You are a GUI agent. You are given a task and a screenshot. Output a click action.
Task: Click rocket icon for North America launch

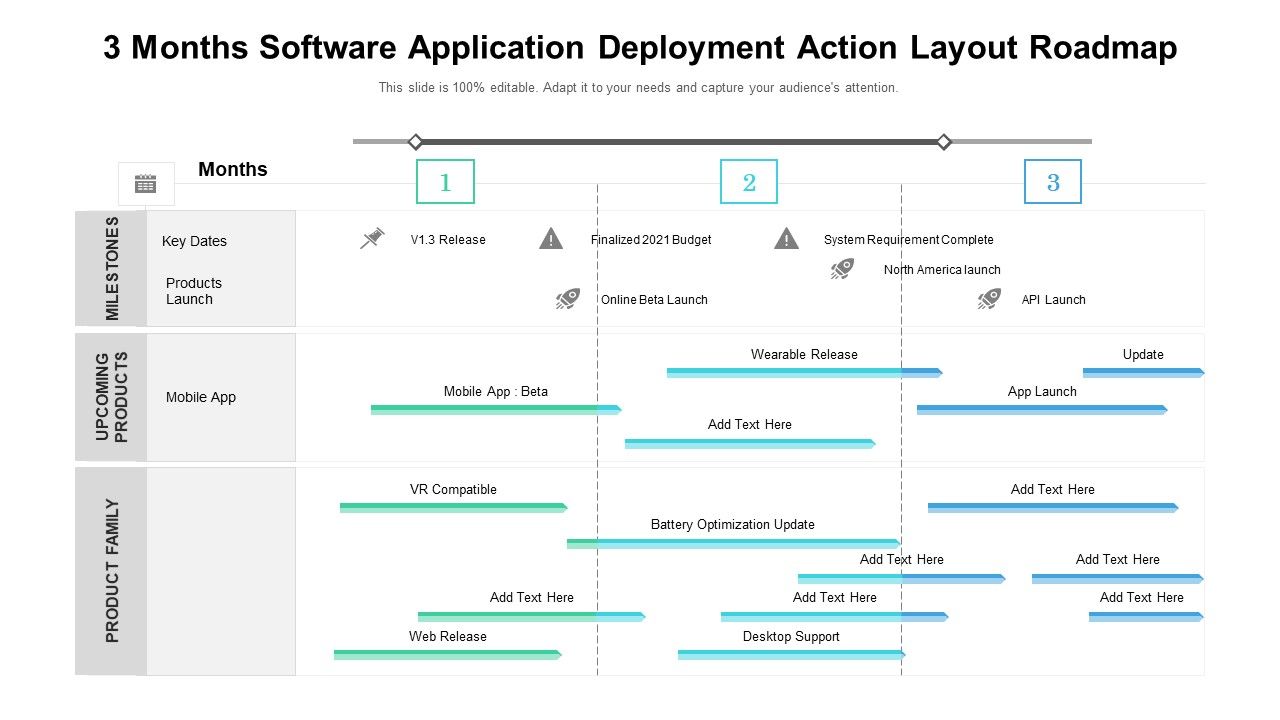tap(842, 268)
